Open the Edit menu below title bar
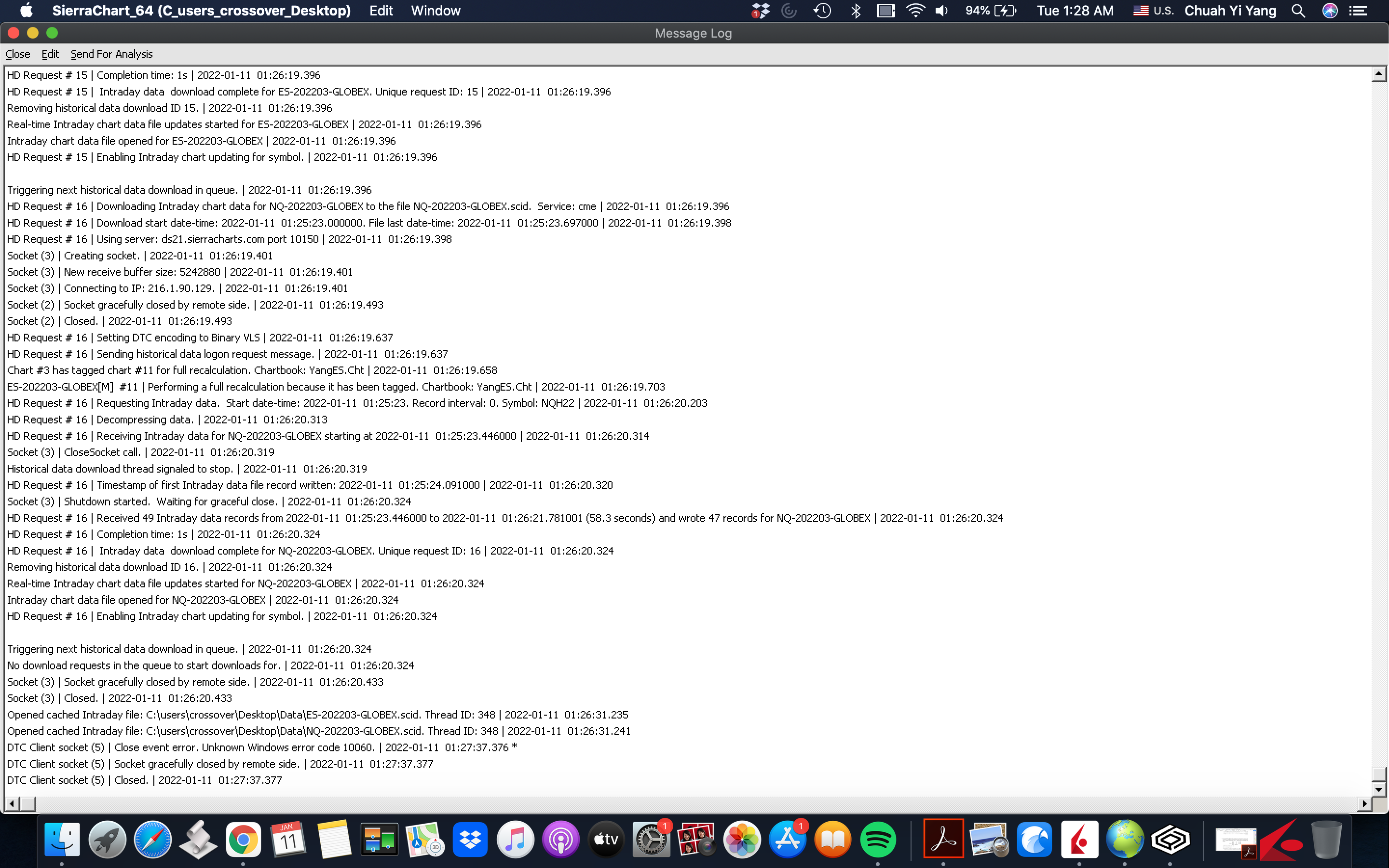1389x868 pixels. pyautogui.click(x=50, y=54)
